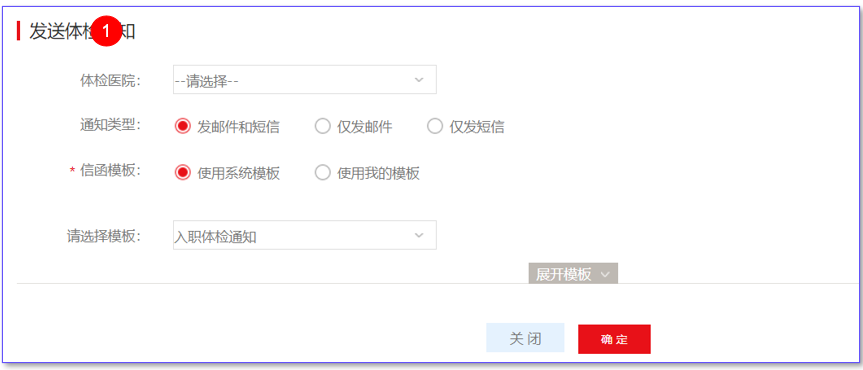
Task: Click the 体检医院 field label
Action: (x=111, y=80)
